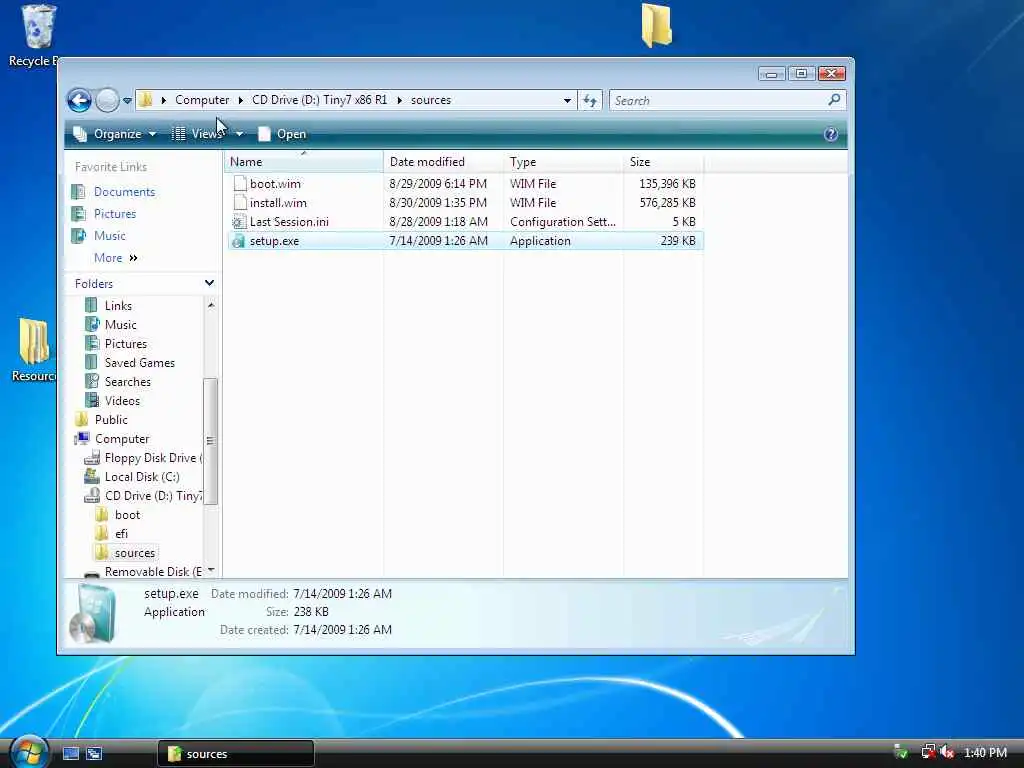Click the search magnifier icon
This screenshot has height=768, width=1024.
point(834,100)
